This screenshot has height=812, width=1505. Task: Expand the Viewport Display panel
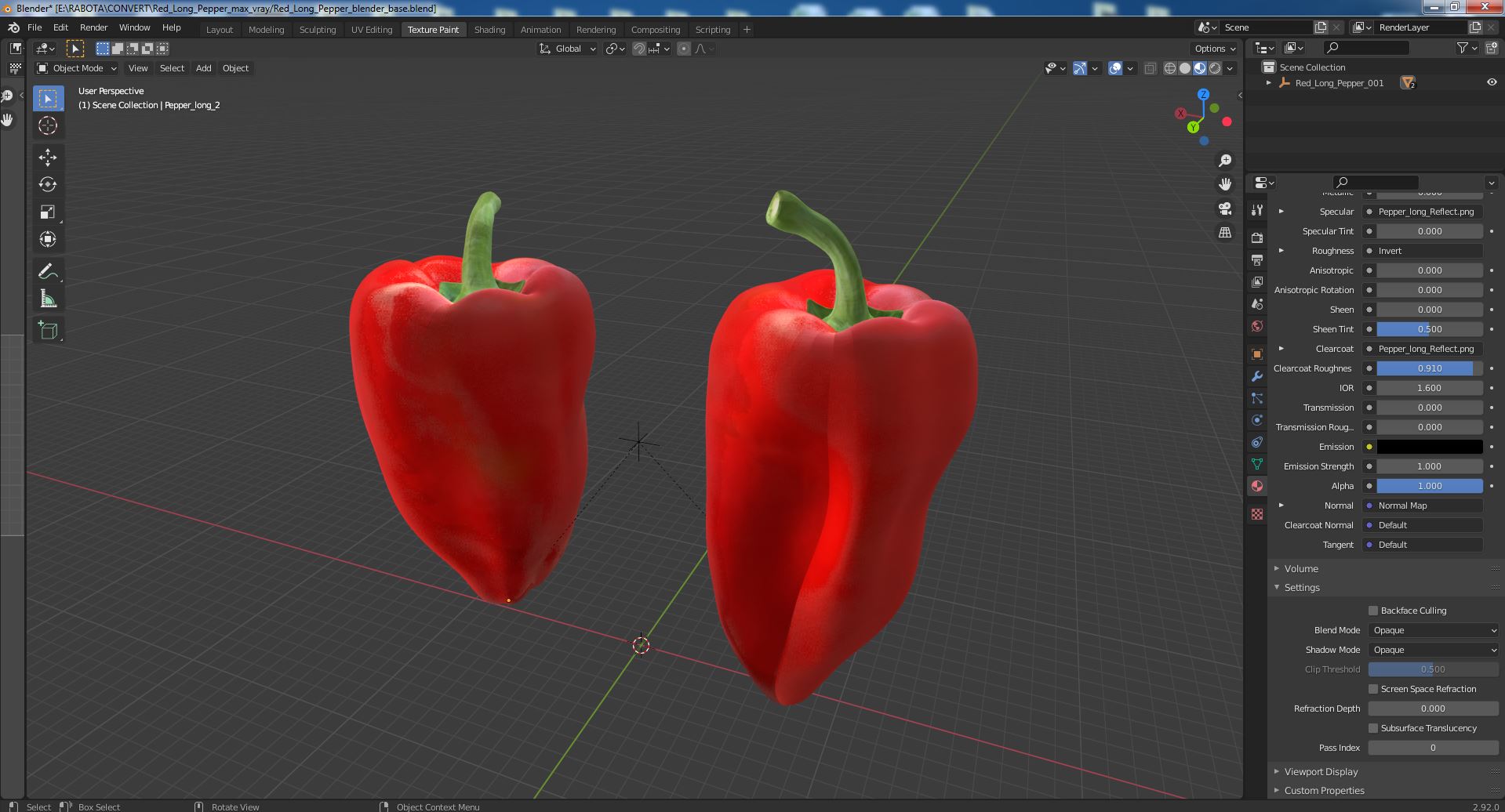(1321, 771)
